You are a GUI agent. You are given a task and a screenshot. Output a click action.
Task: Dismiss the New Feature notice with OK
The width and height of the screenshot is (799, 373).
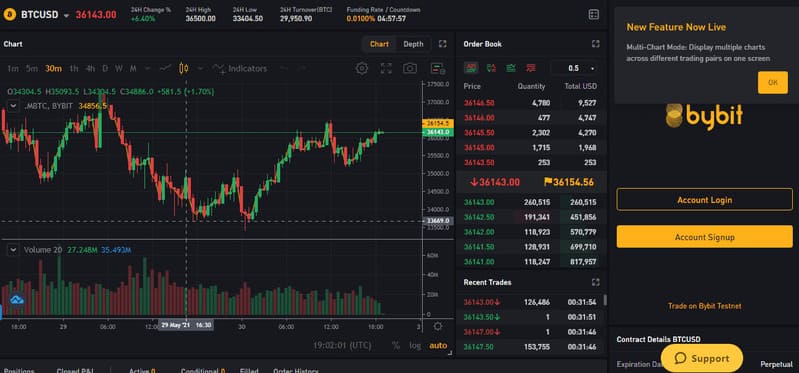point(773,83)
